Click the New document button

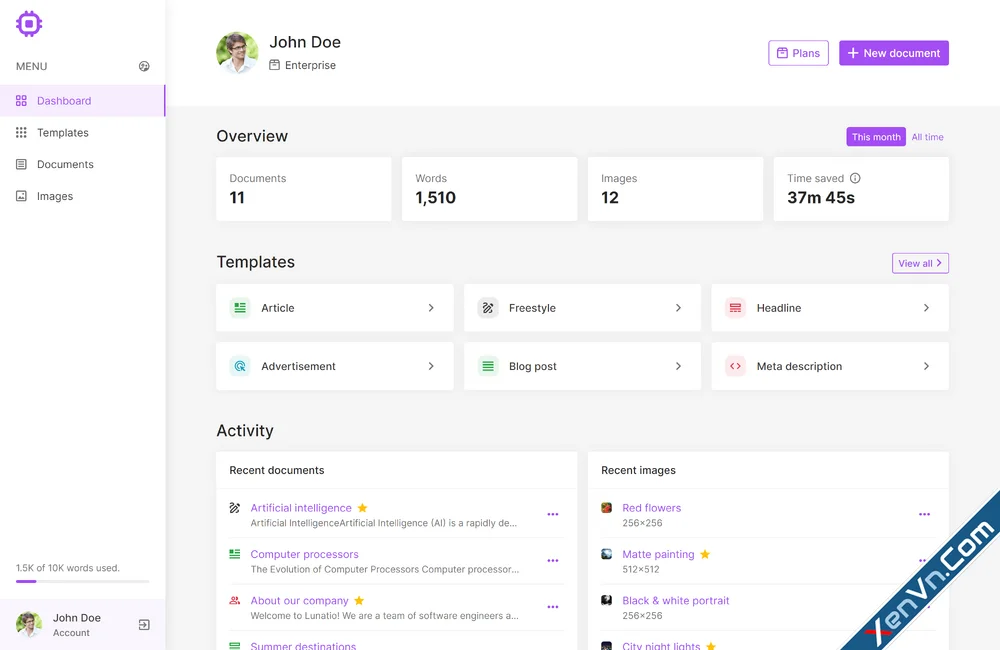[x=893, y=52]
